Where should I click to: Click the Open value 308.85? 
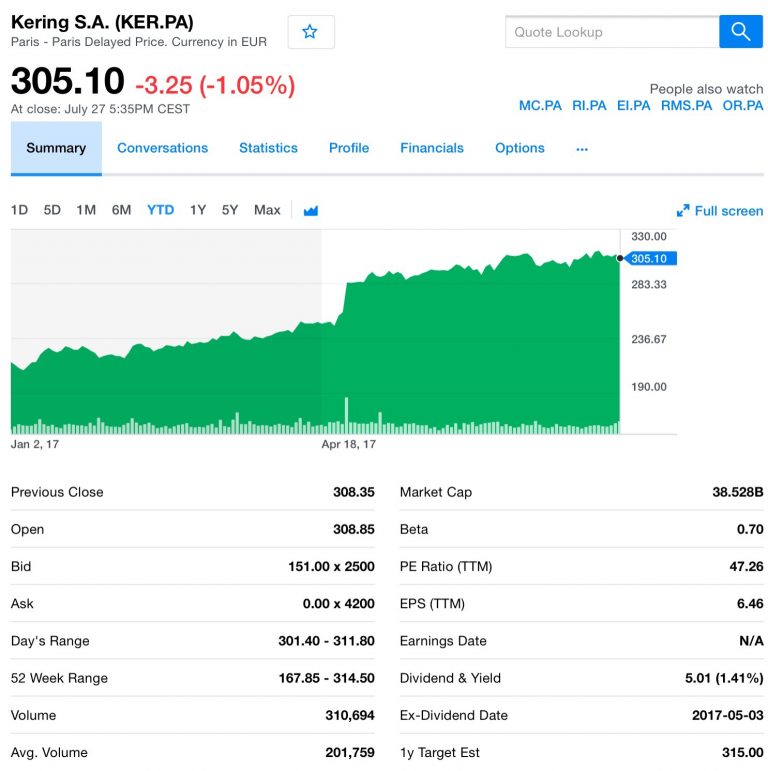tap(354, 530)
